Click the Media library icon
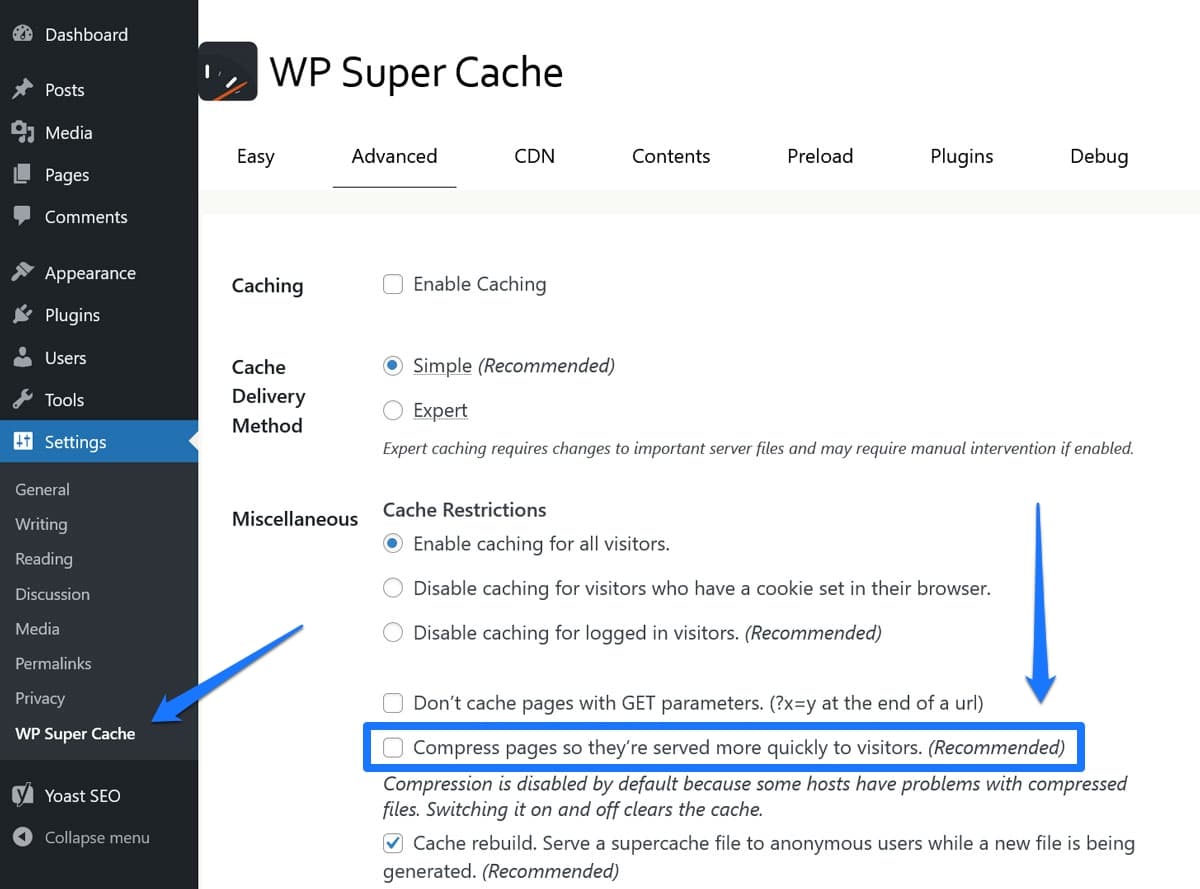This screenshot has width=1200, height=889. coord(22,132)
